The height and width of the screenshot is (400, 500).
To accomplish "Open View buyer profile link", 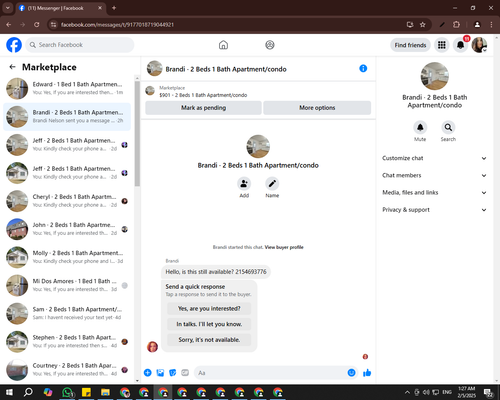I will 284,247.
